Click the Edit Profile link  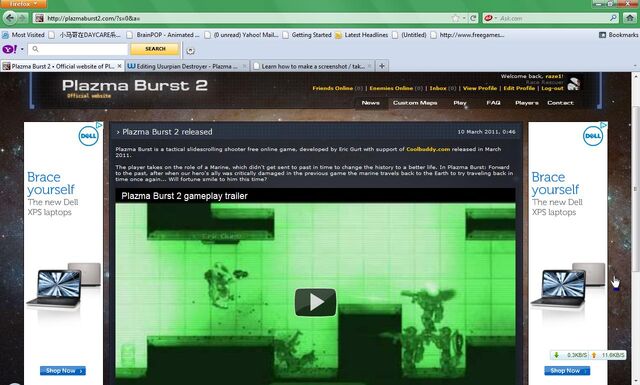pos(519,88)
